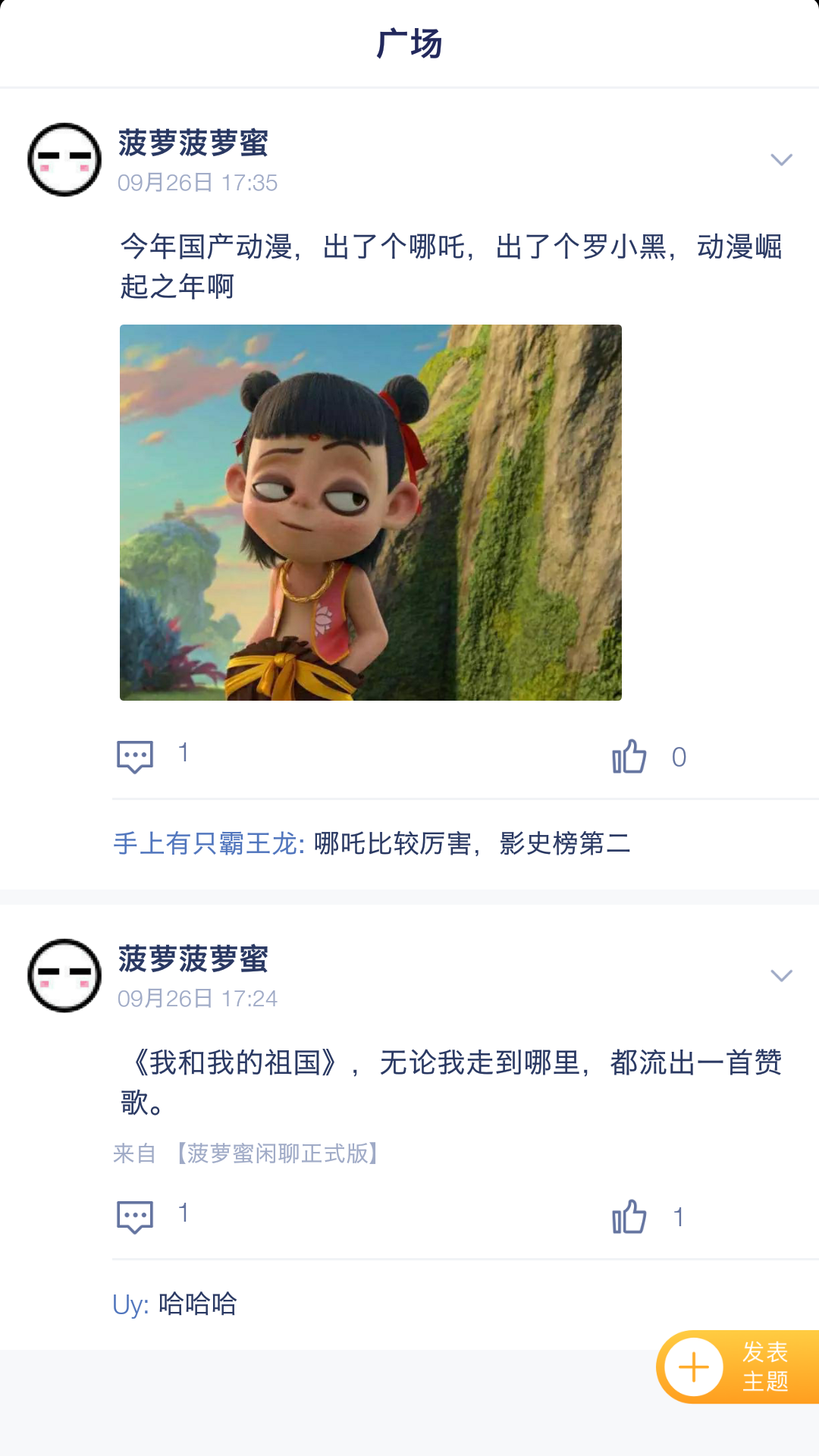819x1456 pixels.
Task: Expand options chevron on 17:24 post
Action: click(x=781, y=975)
